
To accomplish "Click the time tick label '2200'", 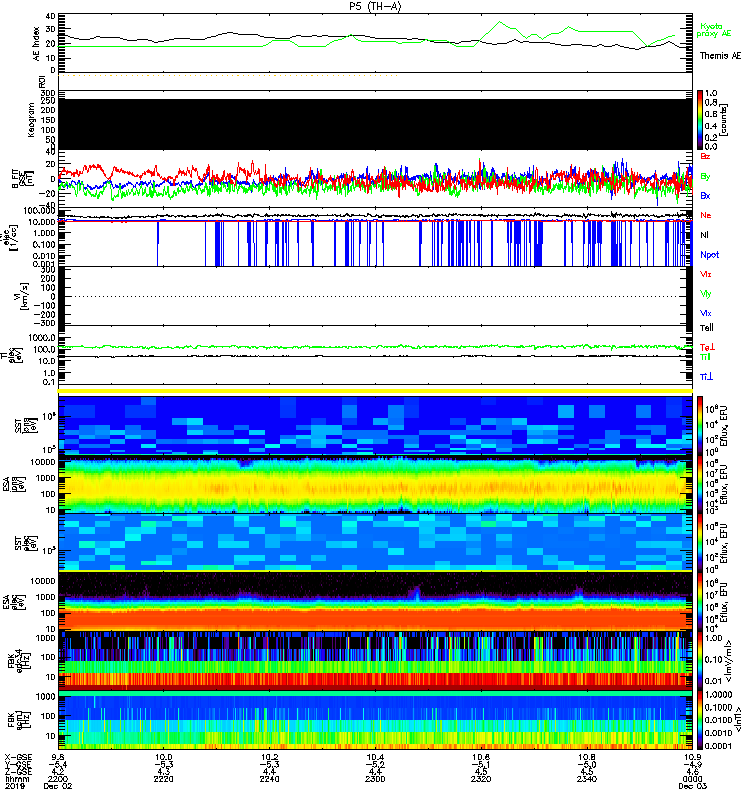I will [x=58, y=779].
